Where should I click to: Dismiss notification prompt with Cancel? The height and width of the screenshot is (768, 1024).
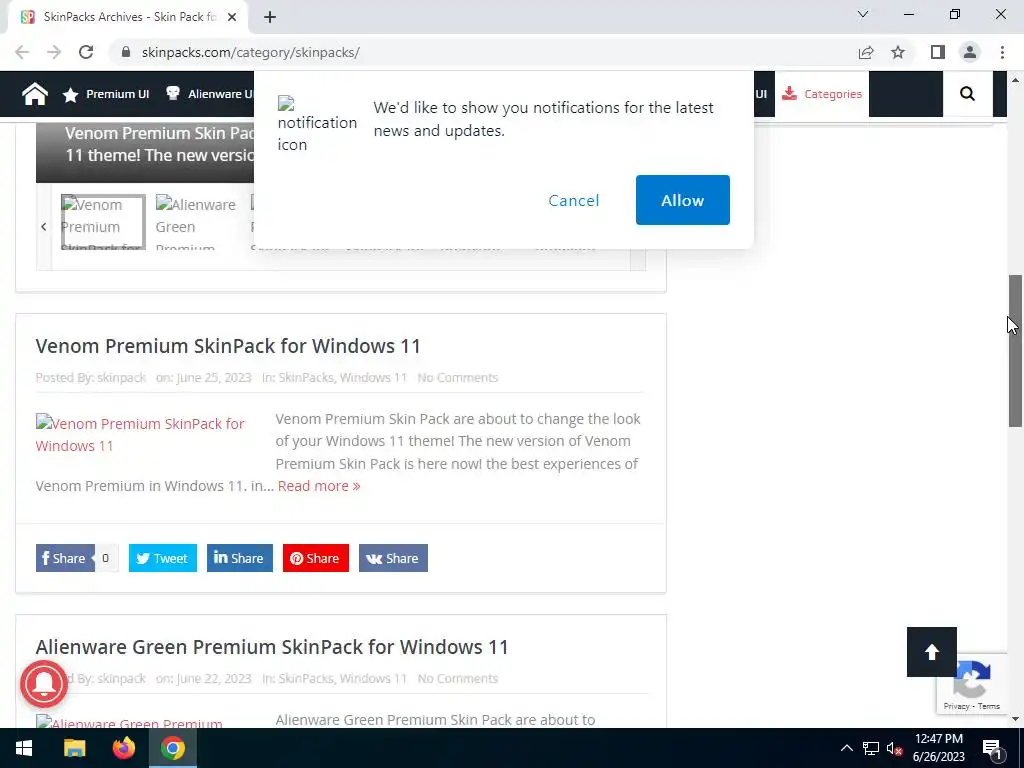(x=573, y=200)
